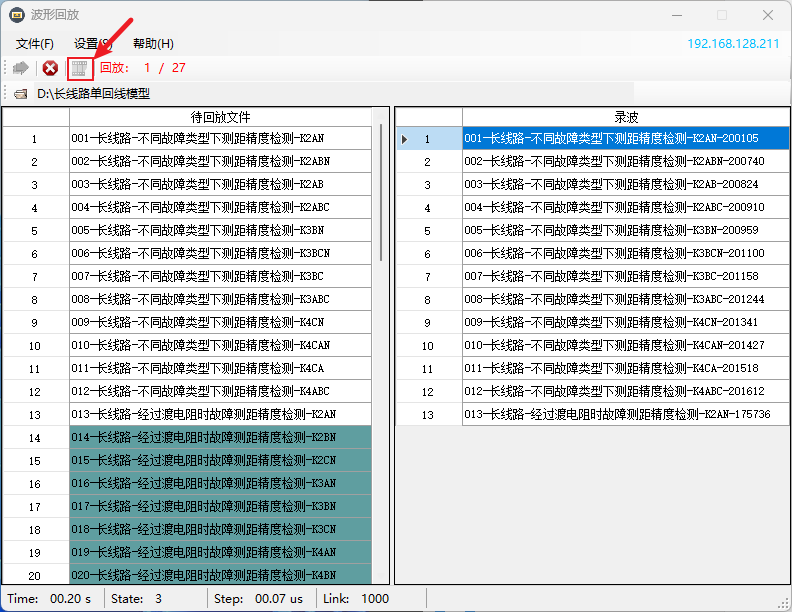
Task: Open the 文件(F) menu
Action: click(x=35, y=44)
